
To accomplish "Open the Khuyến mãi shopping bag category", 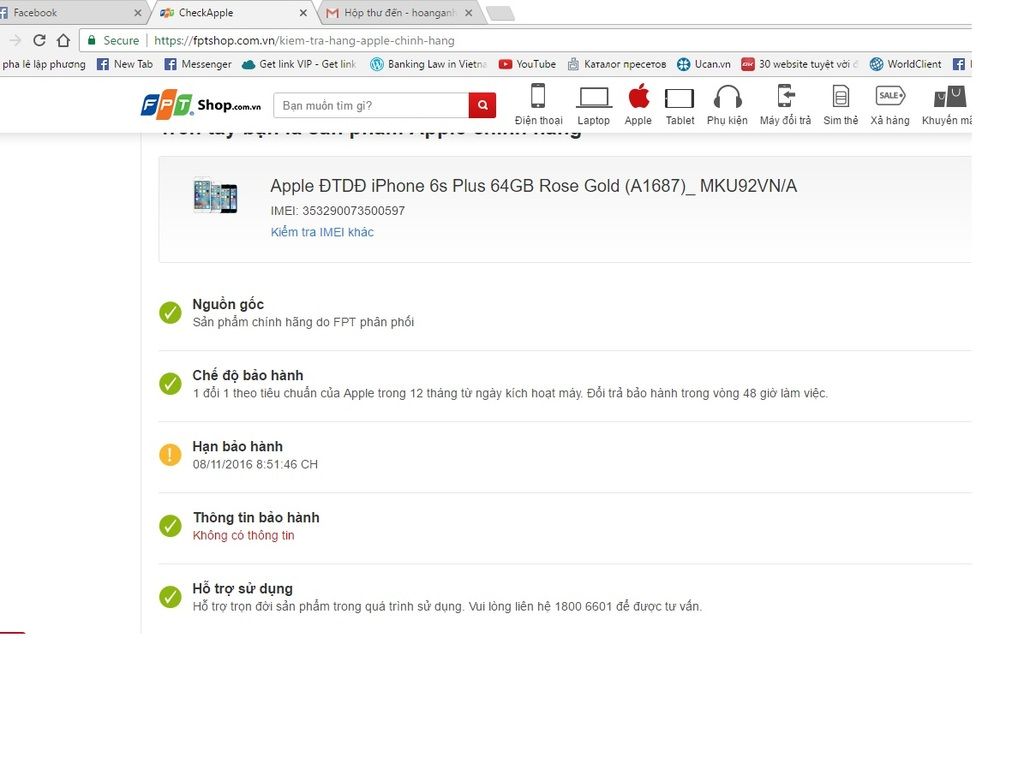I will [947, 104].
